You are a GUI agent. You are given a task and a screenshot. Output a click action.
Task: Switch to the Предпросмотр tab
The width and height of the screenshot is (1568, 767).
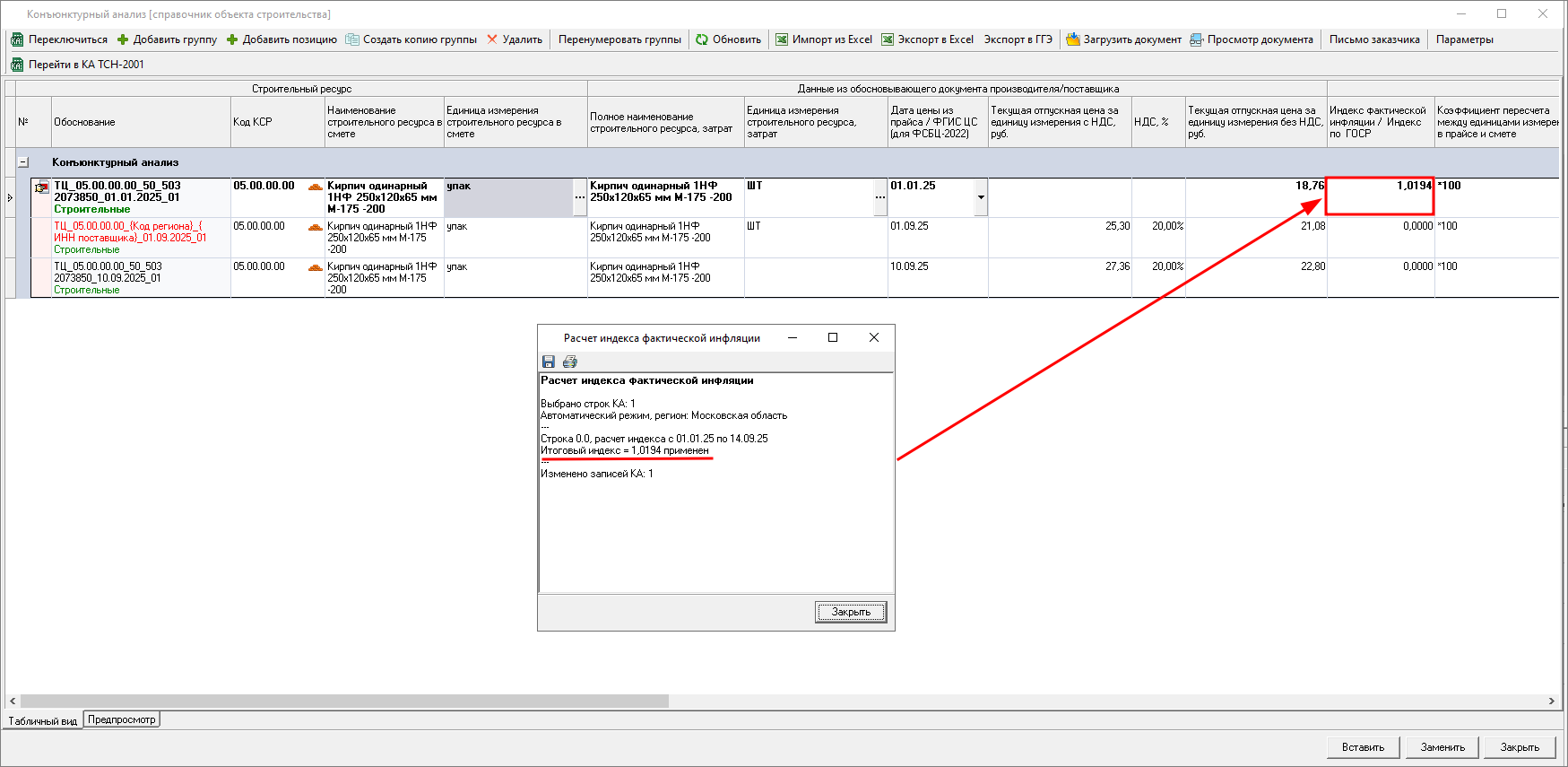pyautogui.click(x=122, y=719)
